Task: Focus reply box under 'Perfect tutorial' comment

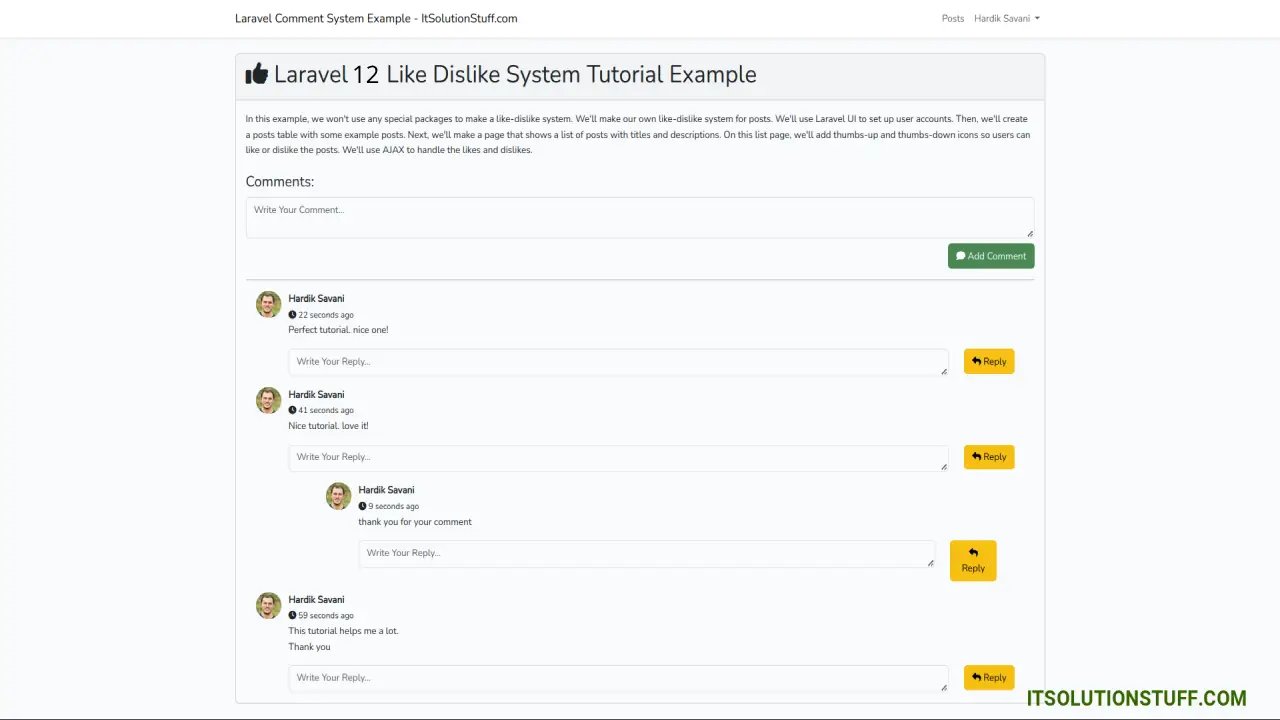Action: [x=617, y=362]
